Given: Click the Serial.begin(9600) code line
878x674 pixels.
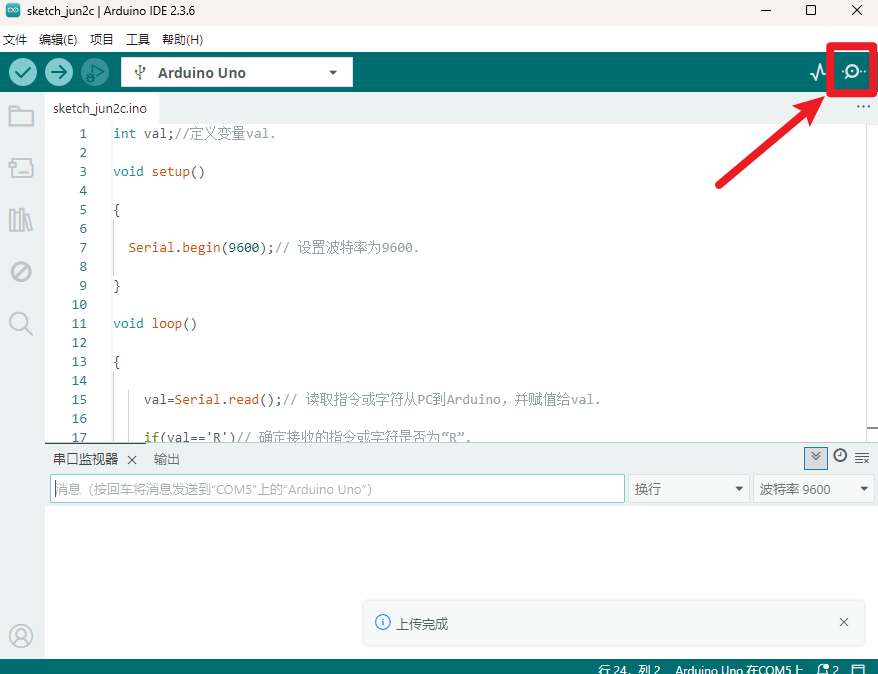Looking at the screenshot, I should 274,247.
